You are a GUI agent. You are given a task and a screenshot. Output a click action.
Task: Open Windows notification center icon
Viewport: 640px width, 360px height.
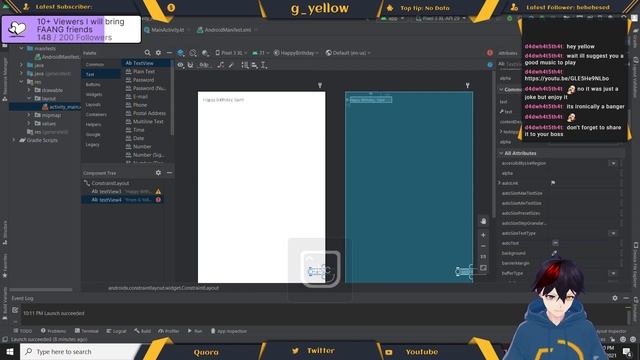point(627,351)
